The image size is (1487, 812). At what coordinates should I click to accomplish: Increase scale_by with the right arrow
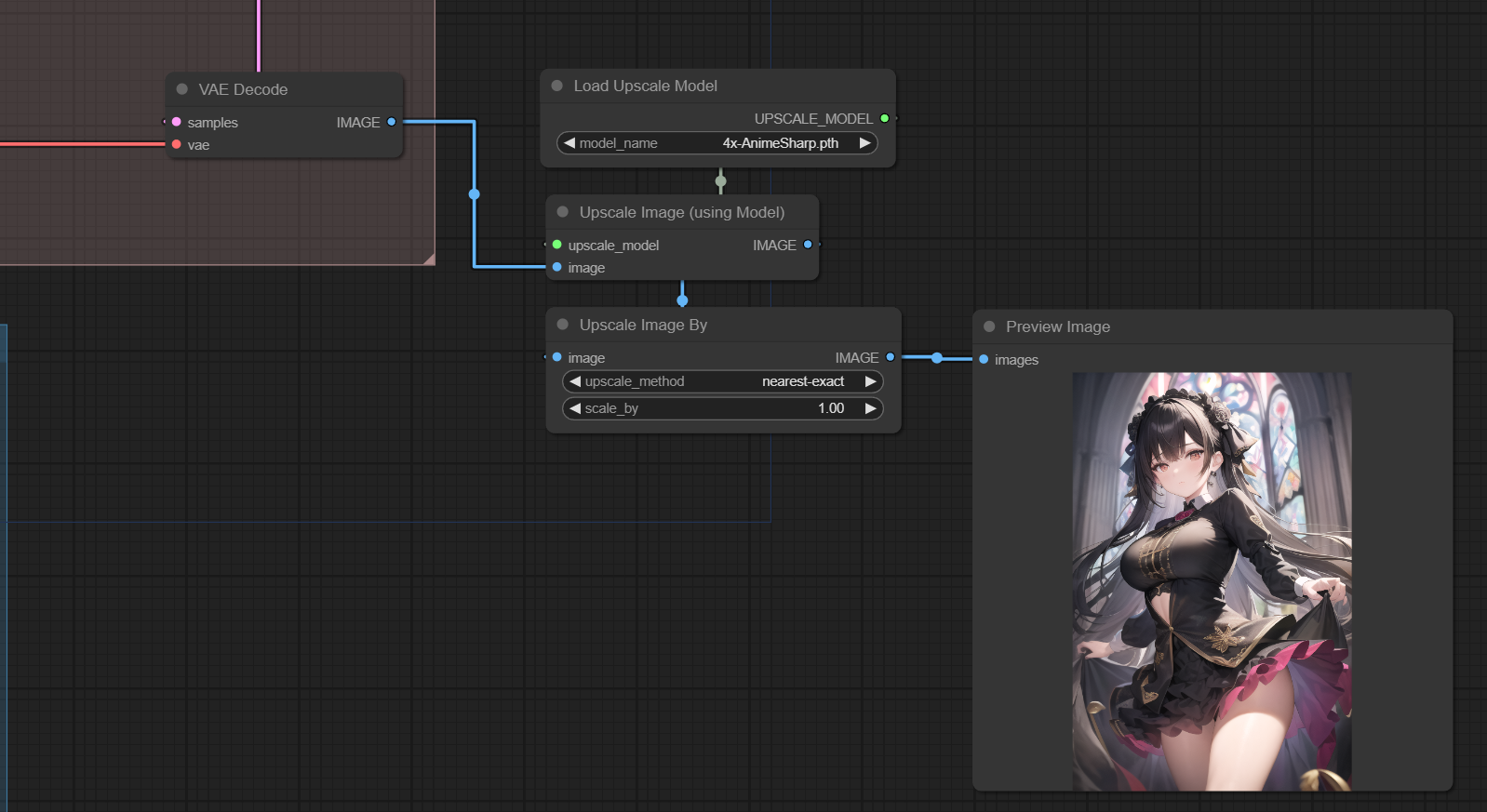[870, 408]
